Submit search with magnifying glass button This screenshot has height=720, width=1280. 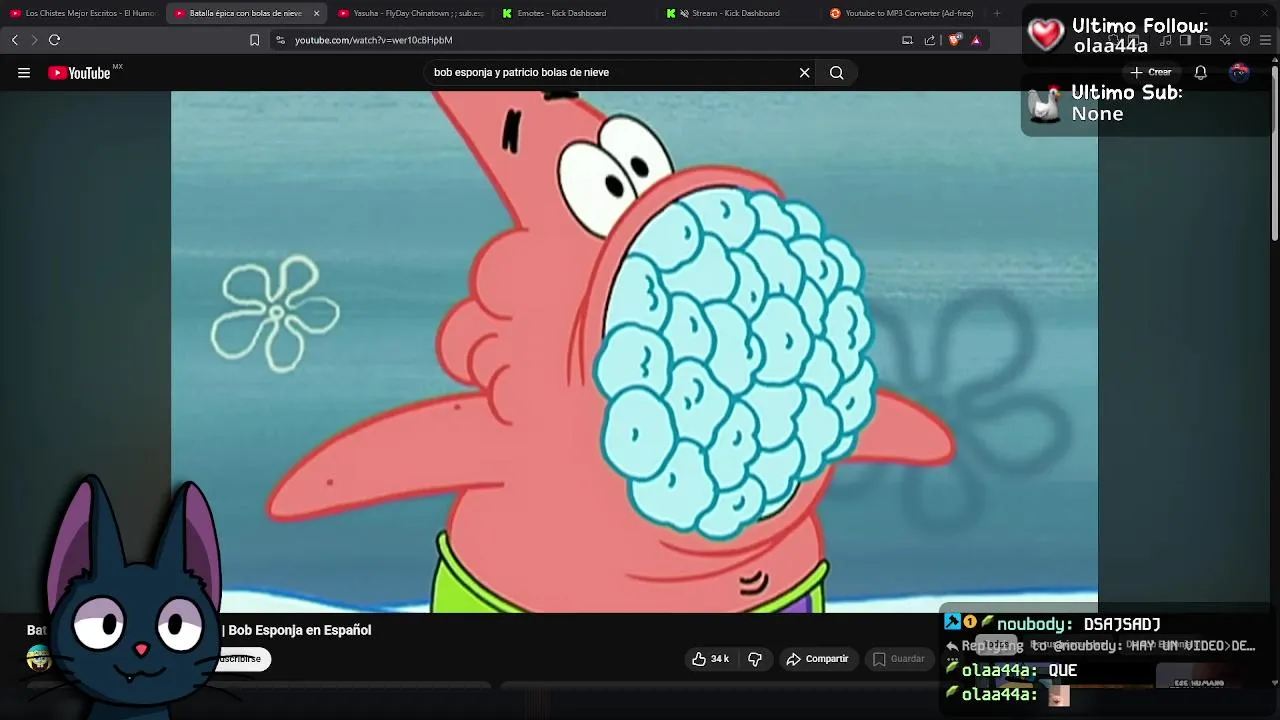coord(837,72)
